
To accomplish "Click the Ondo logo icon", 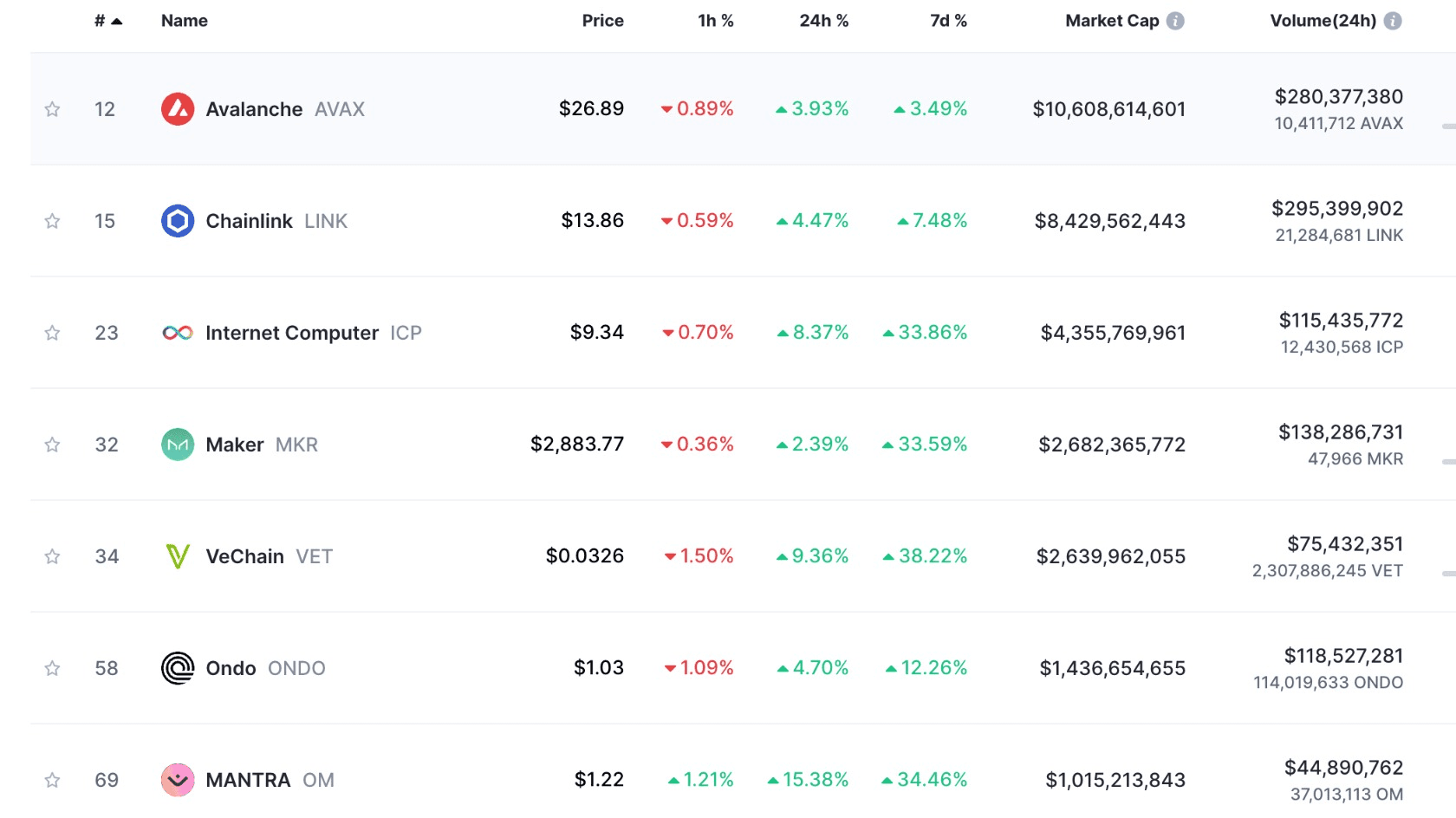I will point(178,668).
